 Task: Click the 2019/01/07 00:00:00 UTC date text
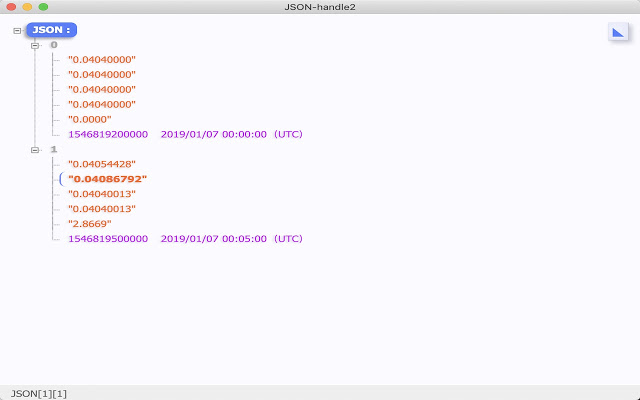[231, 134]
